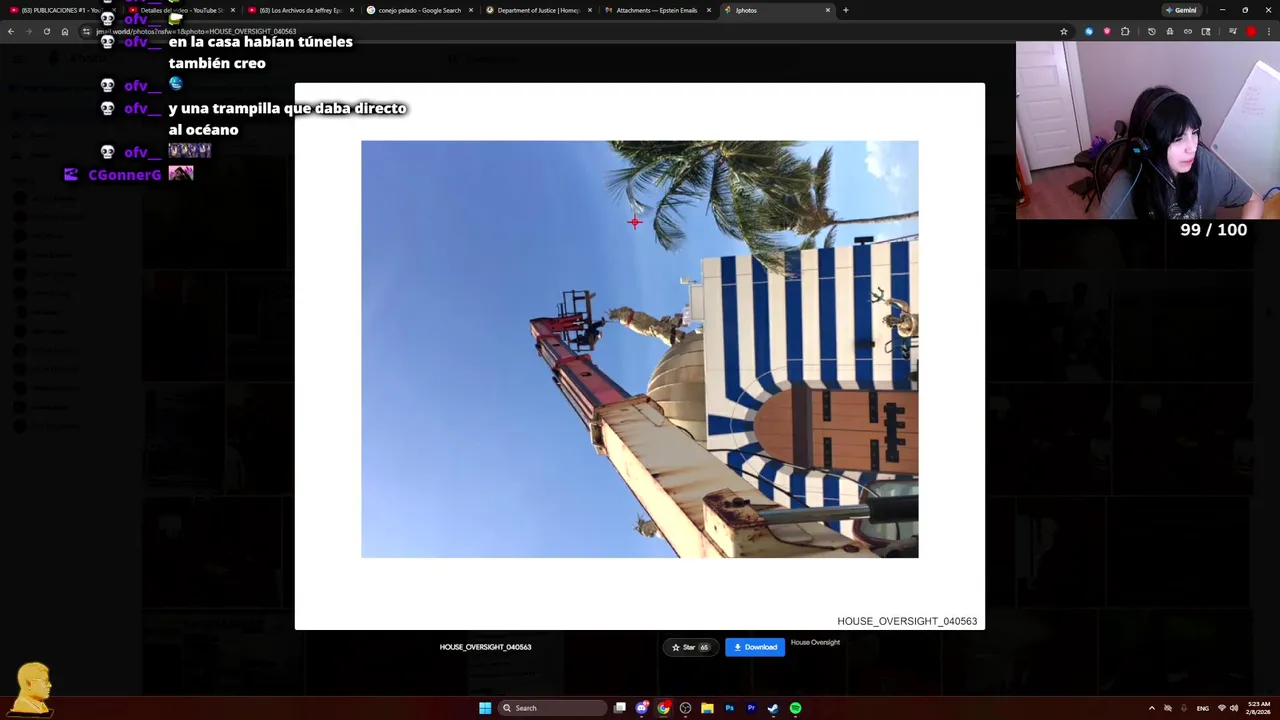Viewport: 1280px width, 720px height.
Task: Download the HOUSE_OVERSIGHT_040563 photo
Action: coord(755,647)
